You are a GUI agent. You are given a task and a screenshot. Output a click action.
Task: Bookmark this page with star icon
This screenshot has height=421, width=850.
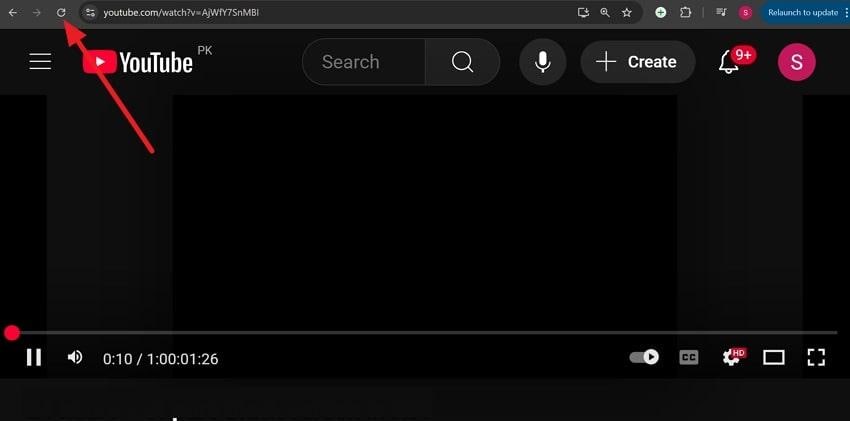point(627,12)
